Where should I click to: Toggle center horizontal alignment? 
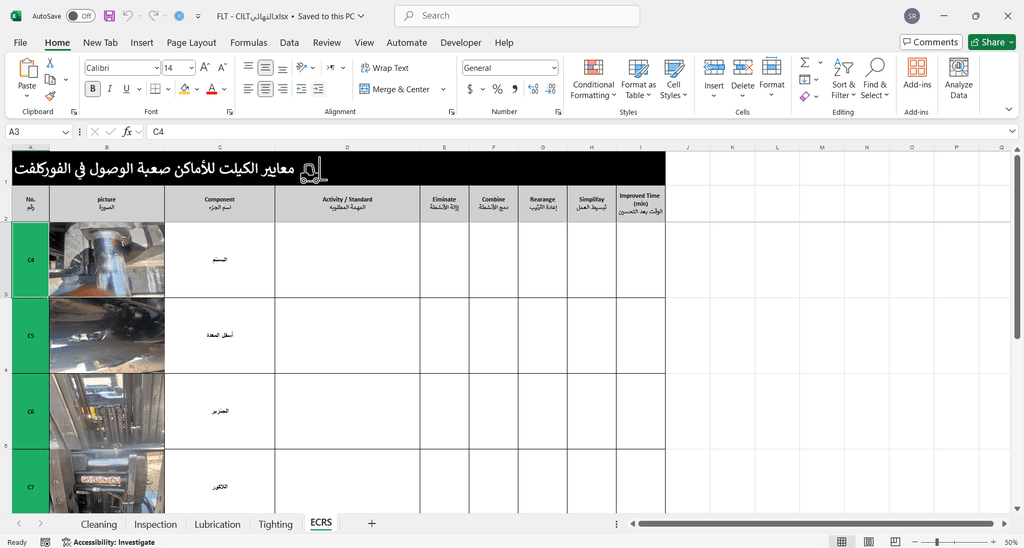click(265, 89)
